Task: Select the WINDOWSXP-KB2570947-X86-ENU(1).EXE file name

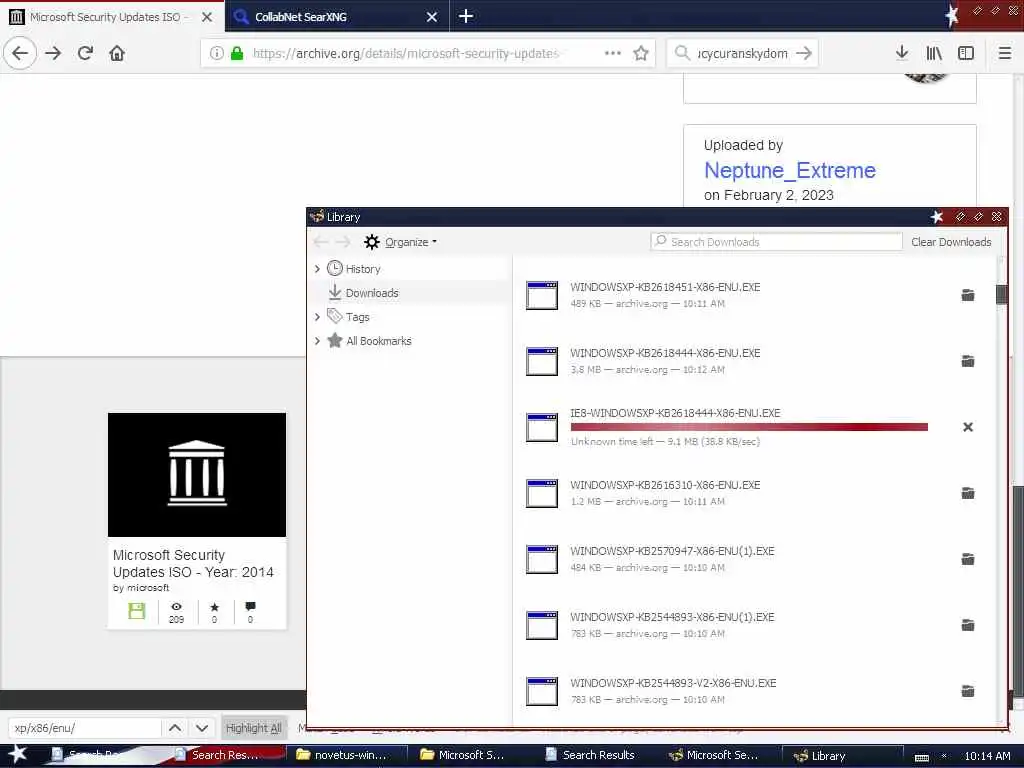Action: point(672,551)
